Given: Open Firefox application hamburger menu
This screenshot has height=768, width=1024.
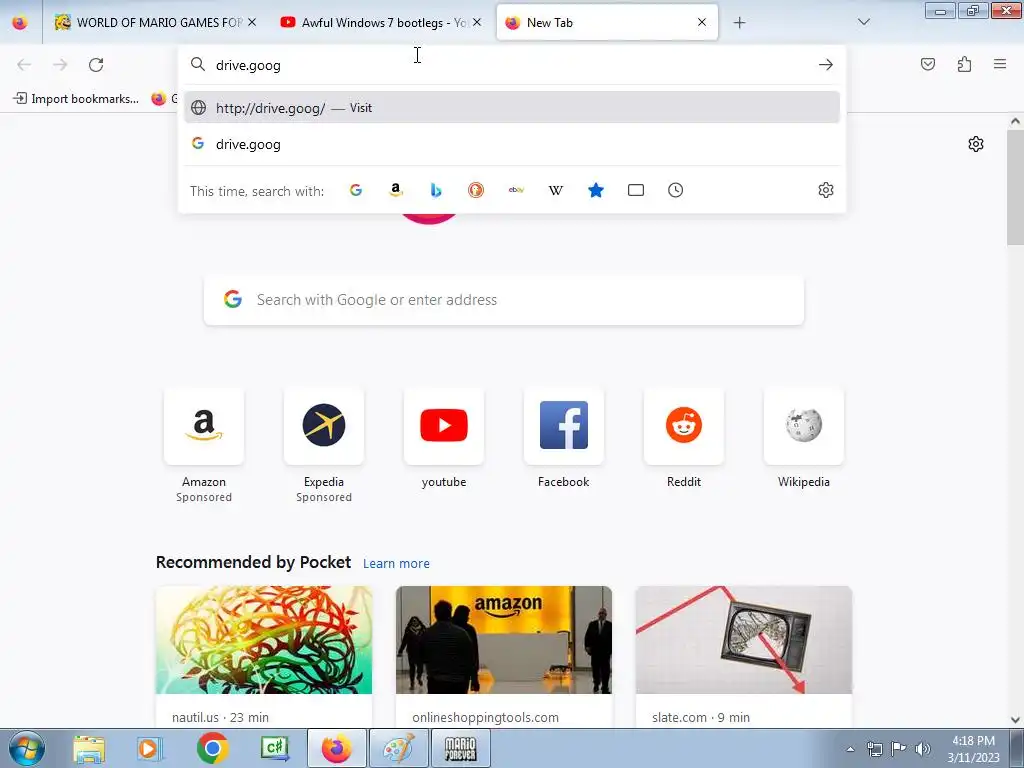Looking at the screenshot, I should pos(1000,64).
